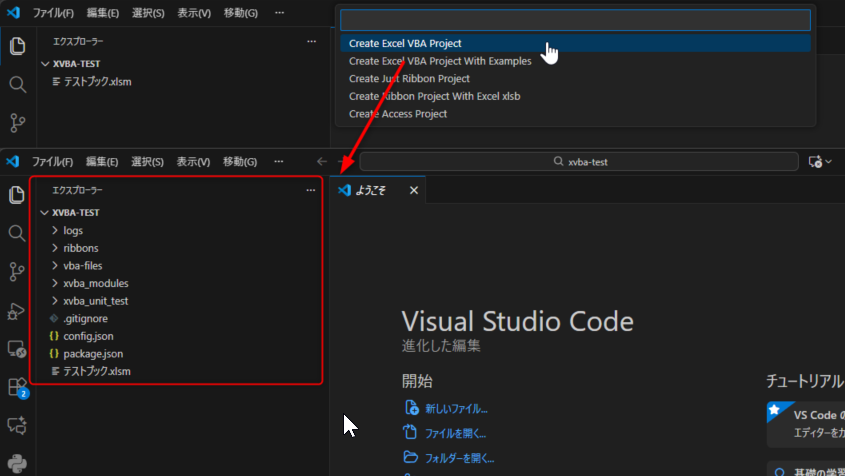Expand the xvba_unit_test folder
Image resolution: width=845 pixels, height=476 pixels.
(x=55, y=301)
